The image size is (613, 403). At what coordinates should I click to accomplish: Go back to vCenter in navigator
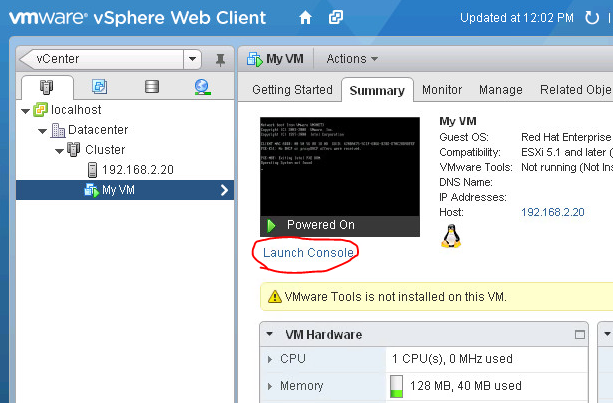102,59
